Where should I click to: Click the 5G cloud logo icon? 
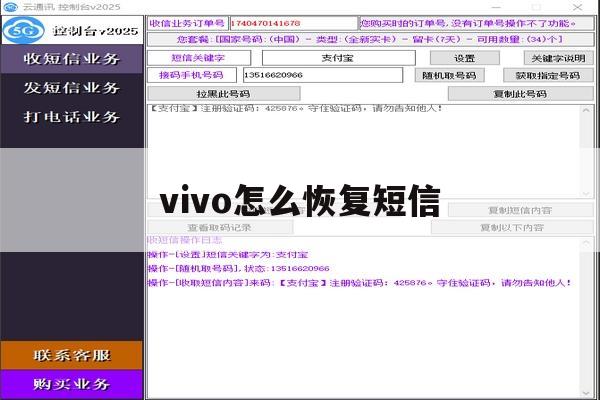point(24,30)
